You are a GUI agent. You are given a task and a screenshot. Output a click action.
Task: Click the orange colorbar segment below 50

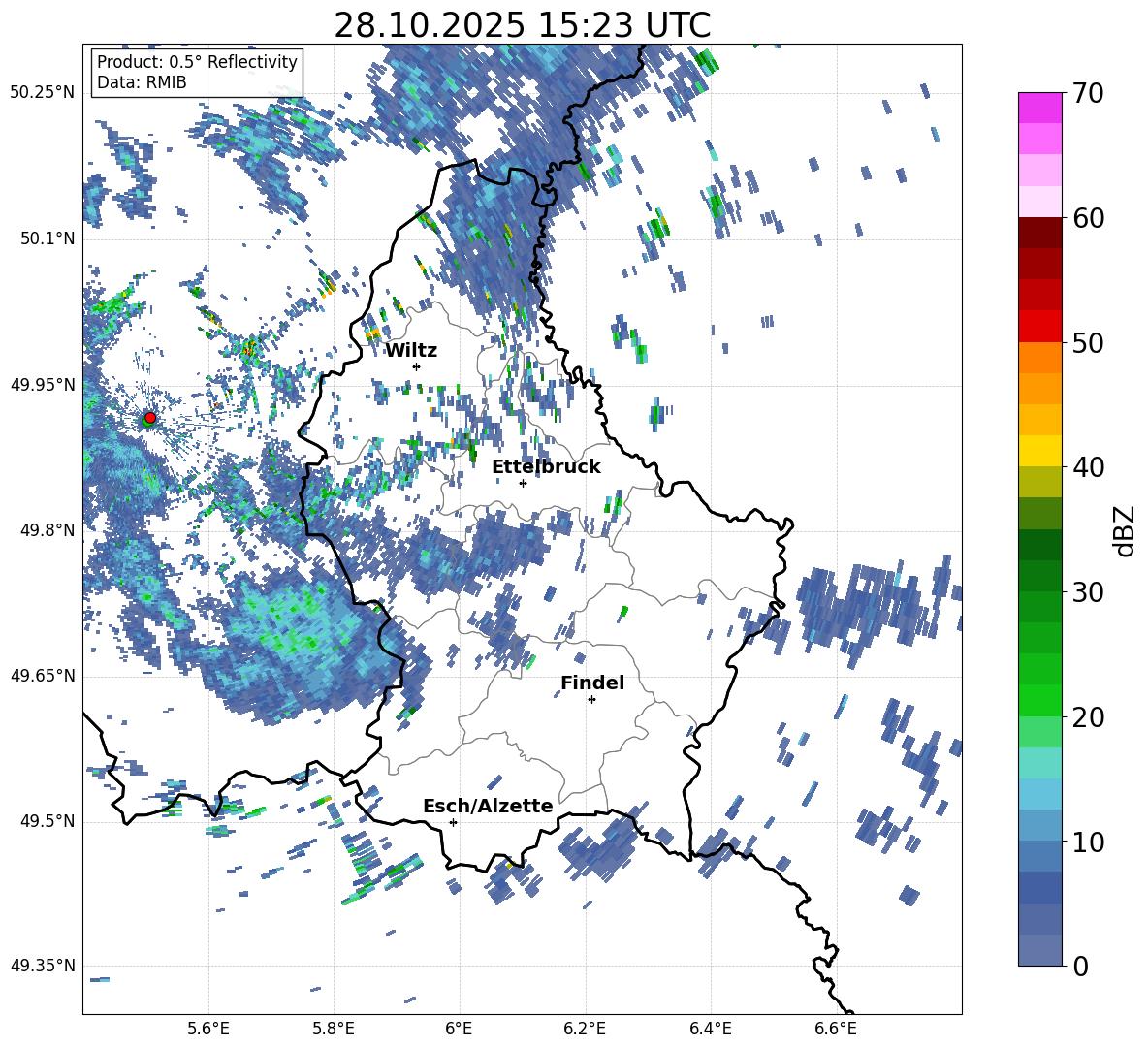(1039, 358)
